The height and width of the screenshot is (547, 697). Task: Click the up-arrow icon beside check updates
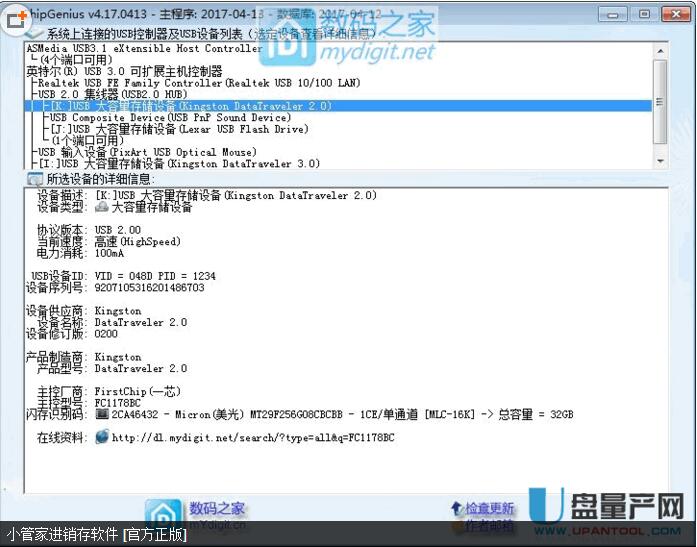[x=457, y=508]
